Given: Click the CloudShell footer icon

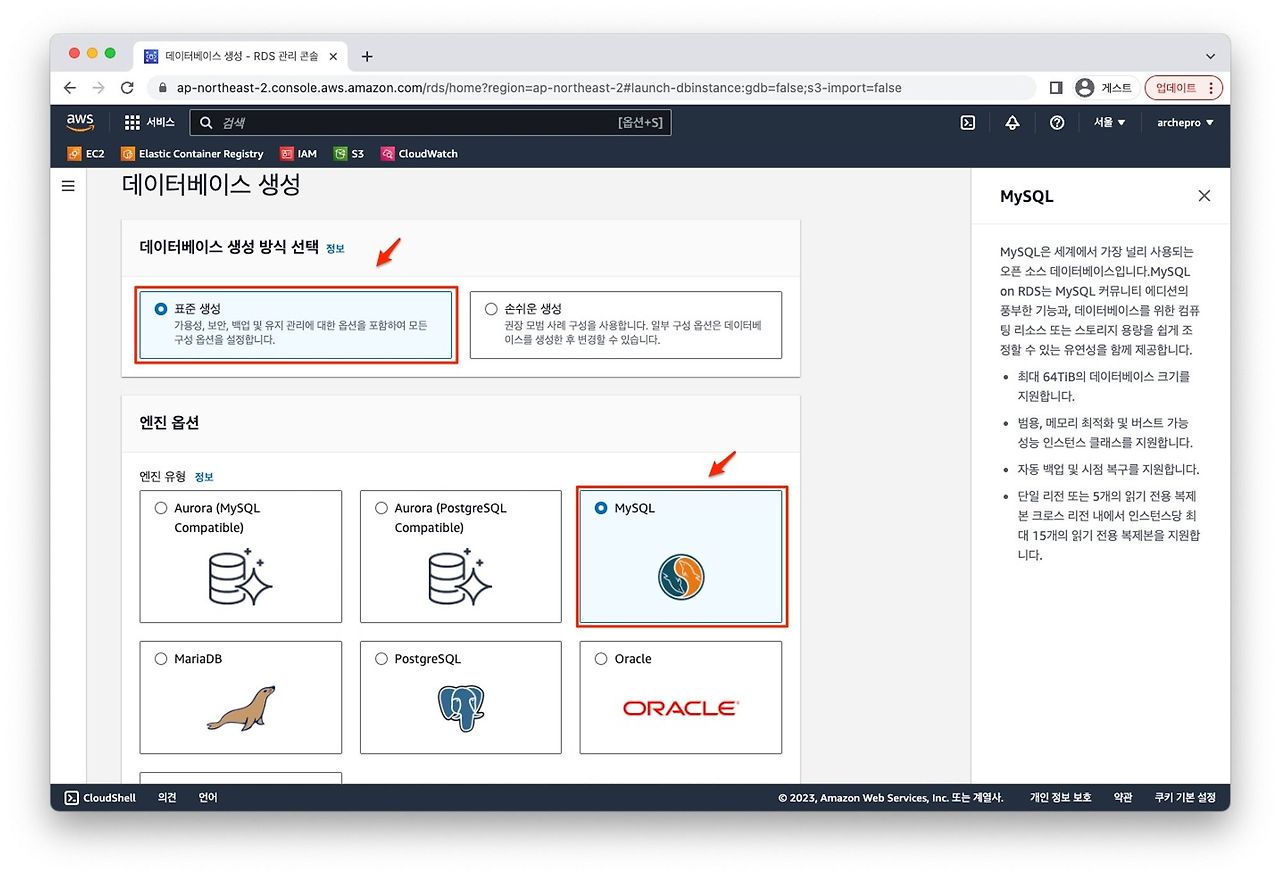Looking at the screenshot, I should pyautogui.click(x=72, y=797).
